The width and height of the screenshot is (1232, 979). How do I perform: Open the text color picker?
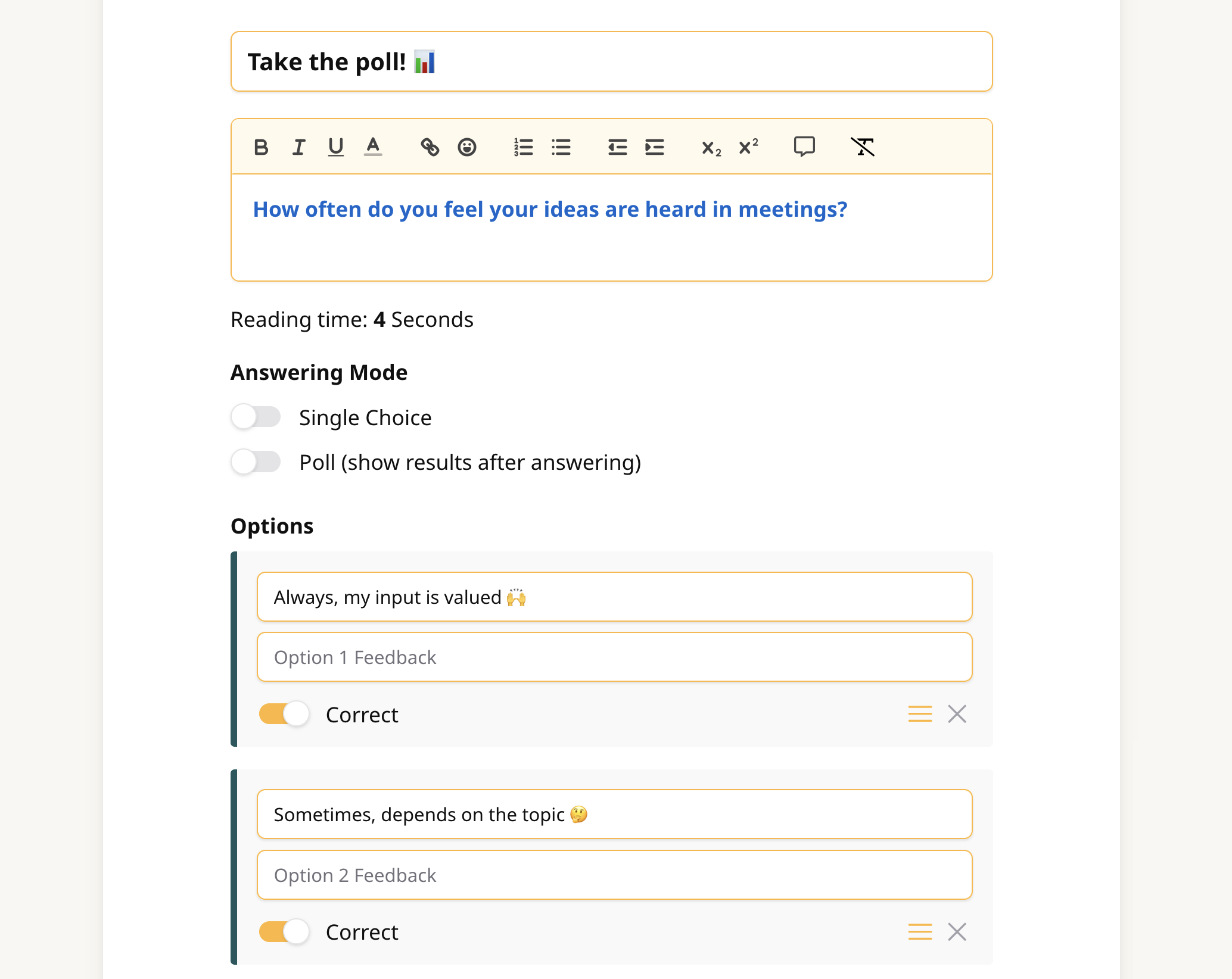tap(373, 147)
